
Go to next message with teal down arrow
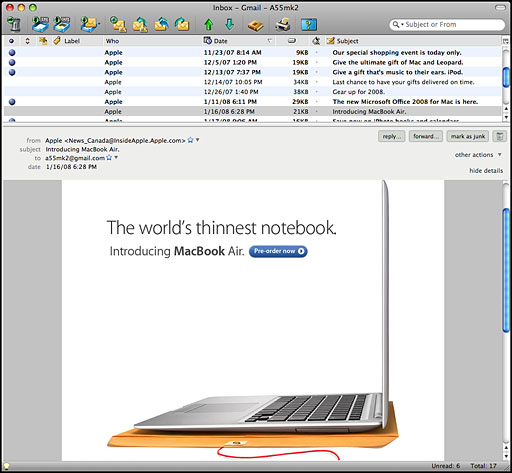230,24
